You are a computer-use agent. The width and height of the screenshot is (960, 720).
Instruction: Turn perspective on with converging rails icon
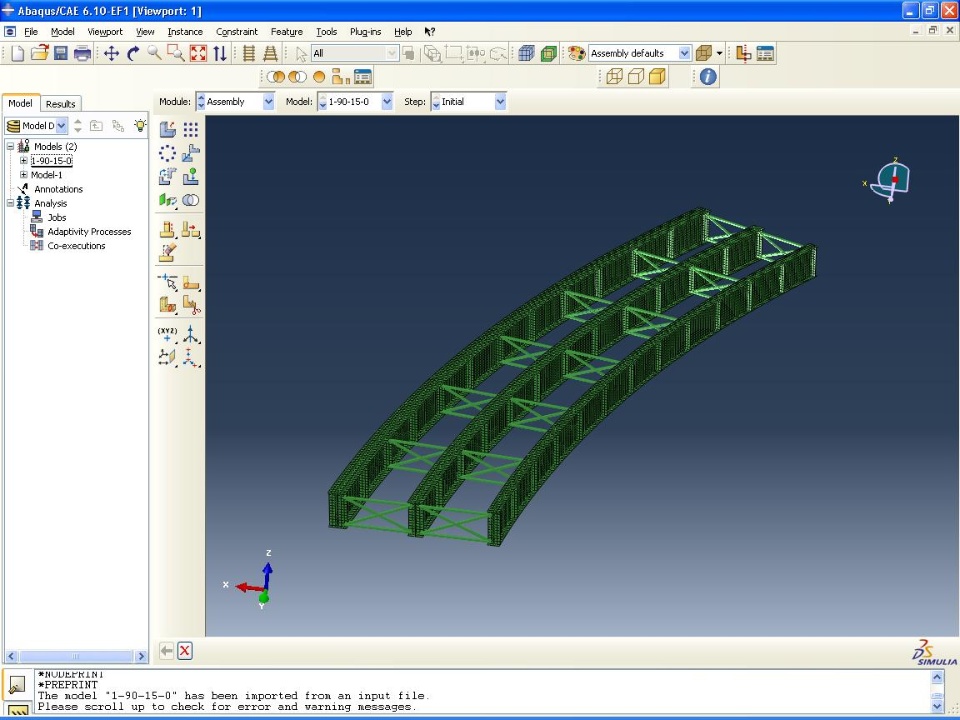coord(270,54)
